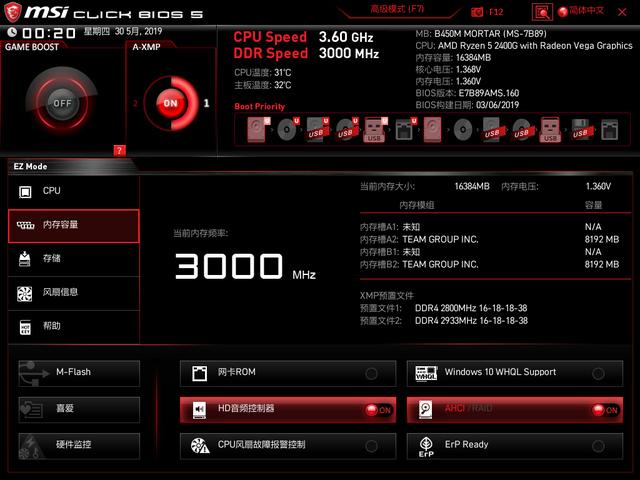Click the MB: B450M MORTAR (MS-7B89) line
This screenshot has width=640, height=480.
[x=481, y=33]
